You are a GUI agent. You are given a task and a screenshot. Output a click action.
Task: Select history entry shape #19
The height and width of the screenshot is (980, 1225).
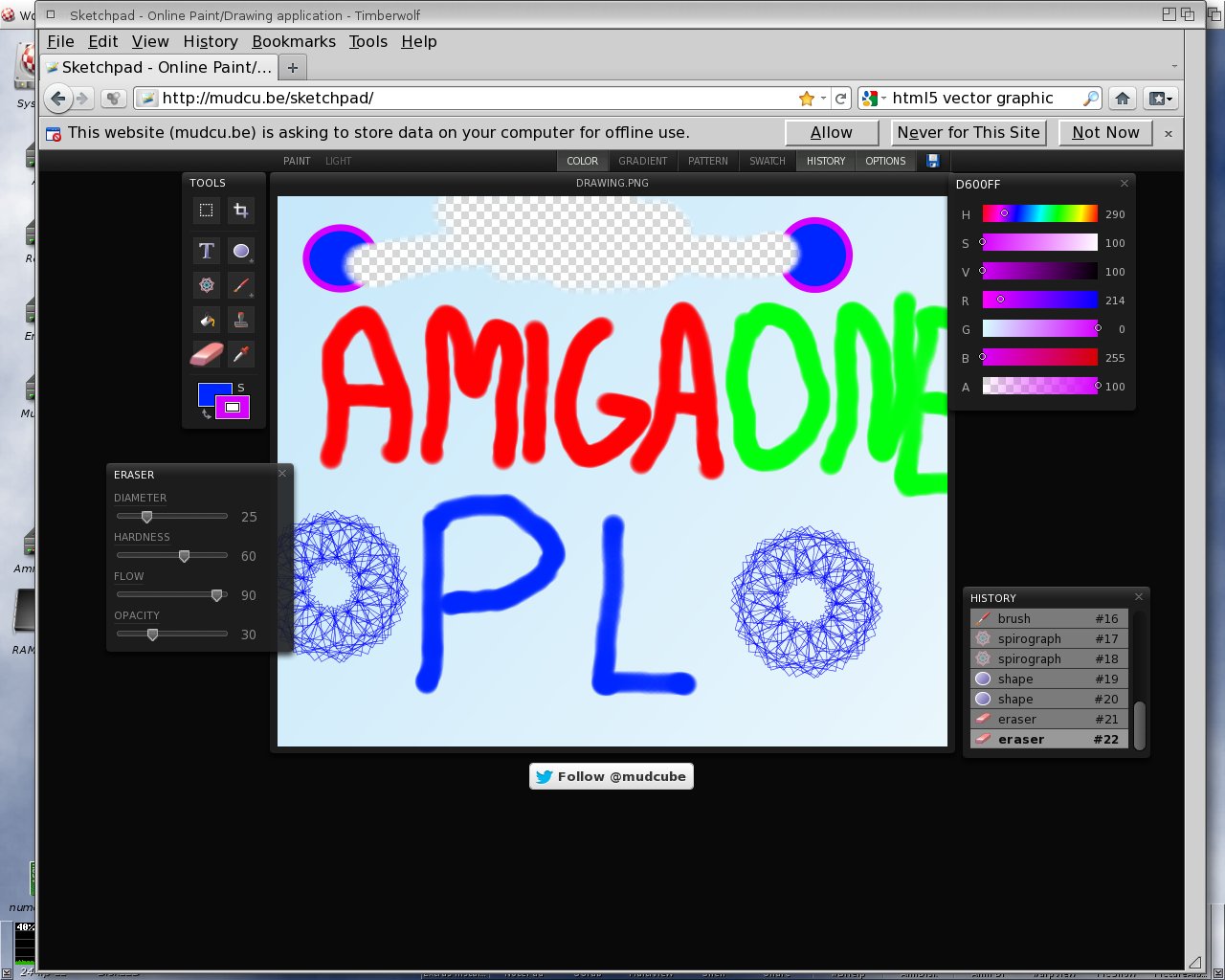tap(1049, 679)
